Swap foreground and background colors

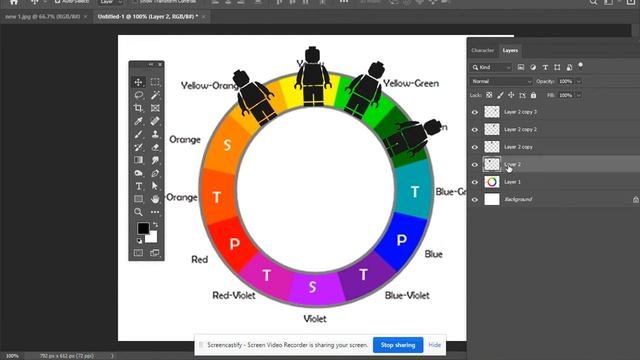(x=156, y=225)
